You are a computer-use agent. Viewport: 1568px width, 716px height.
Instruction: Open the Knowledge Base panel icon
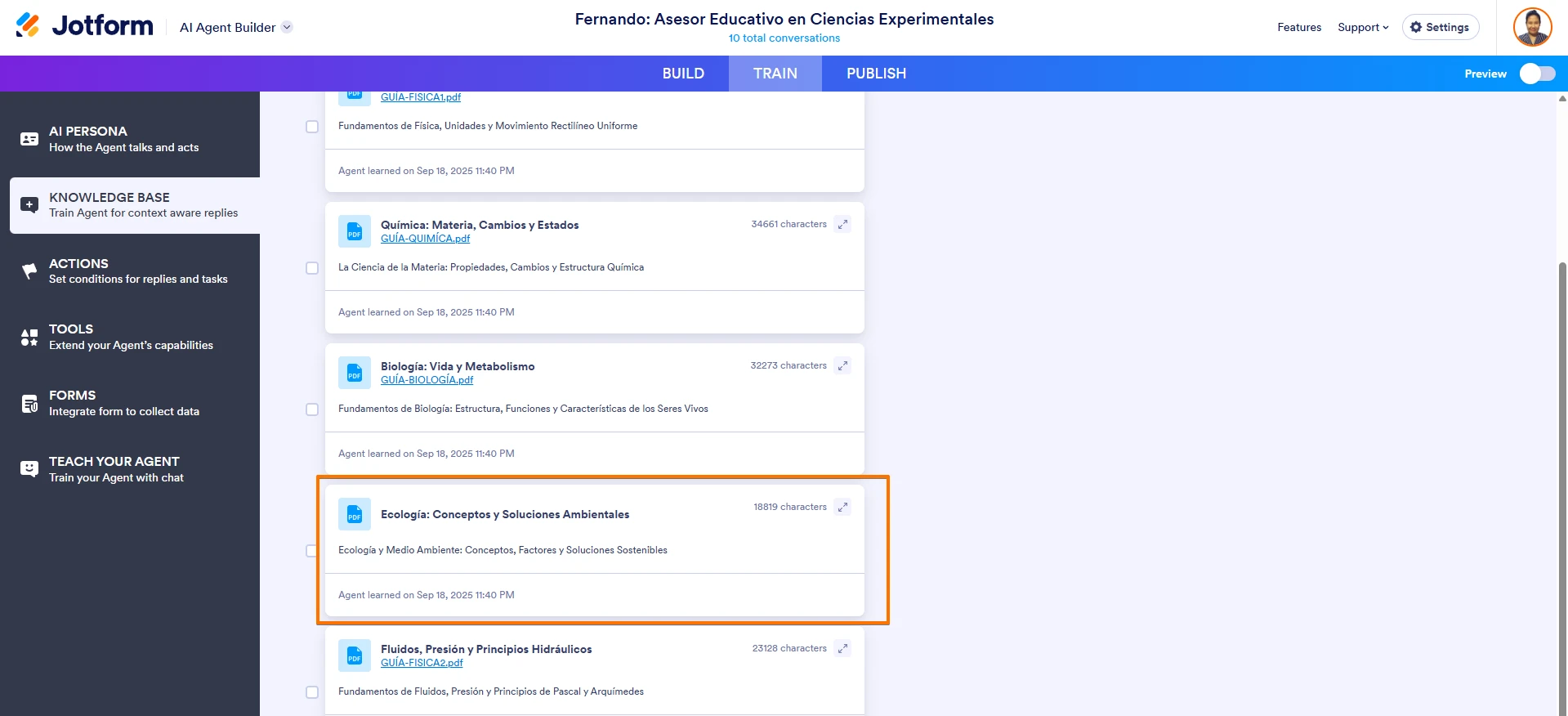pos(28,205)
